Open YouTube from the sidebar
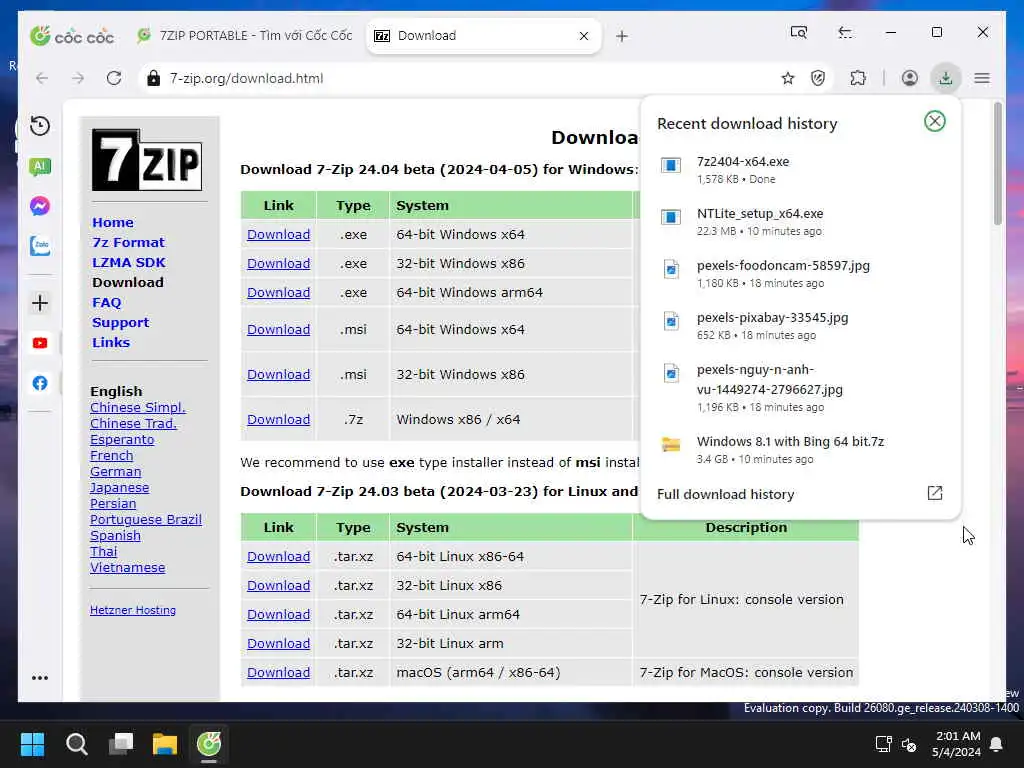The height and width of the screenshot is (768, 1024). point(40,343)
